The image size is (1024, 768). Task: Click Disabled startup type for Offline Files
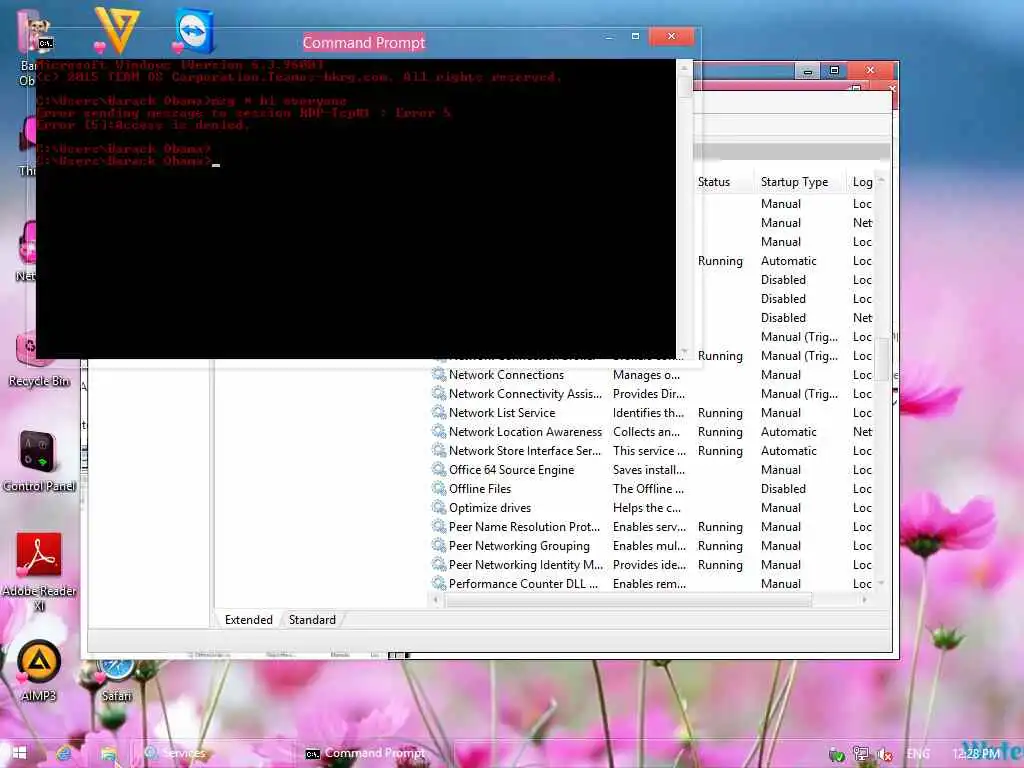[783, 488]
